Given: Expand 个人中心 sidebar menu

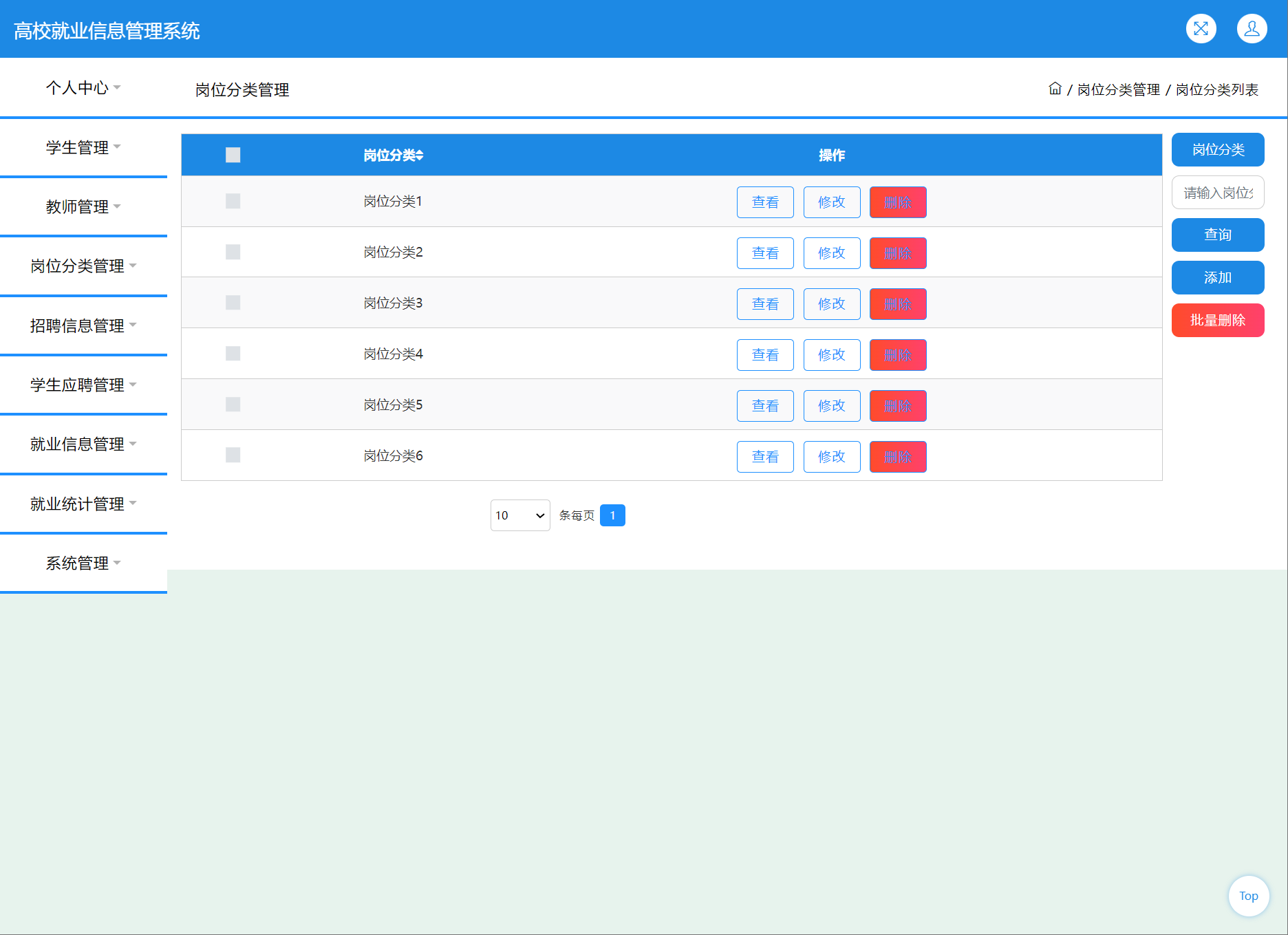Looking at the screenshot, I should [83, 87].
